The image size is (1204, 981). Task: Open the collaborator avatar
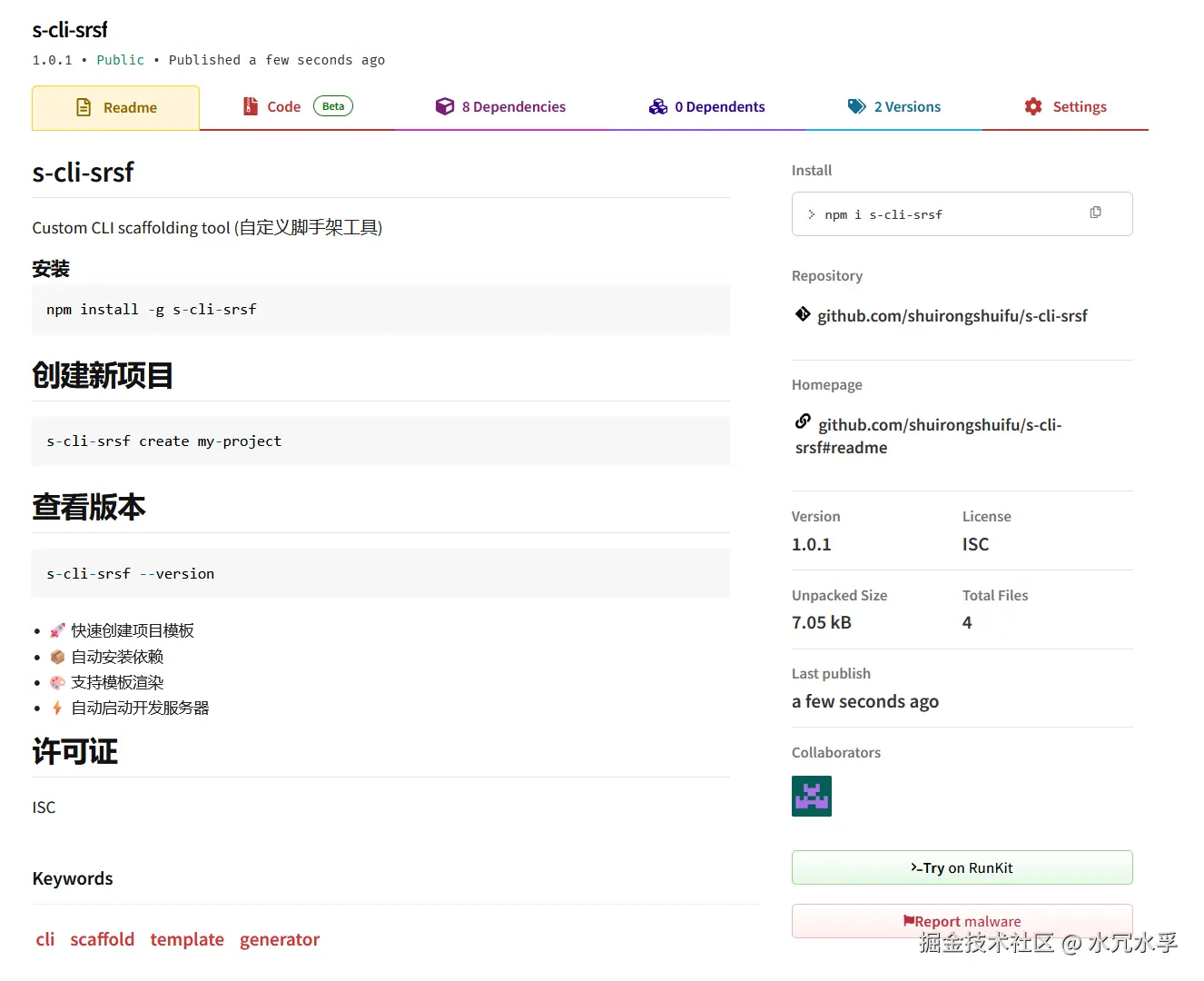pos(812,796)
